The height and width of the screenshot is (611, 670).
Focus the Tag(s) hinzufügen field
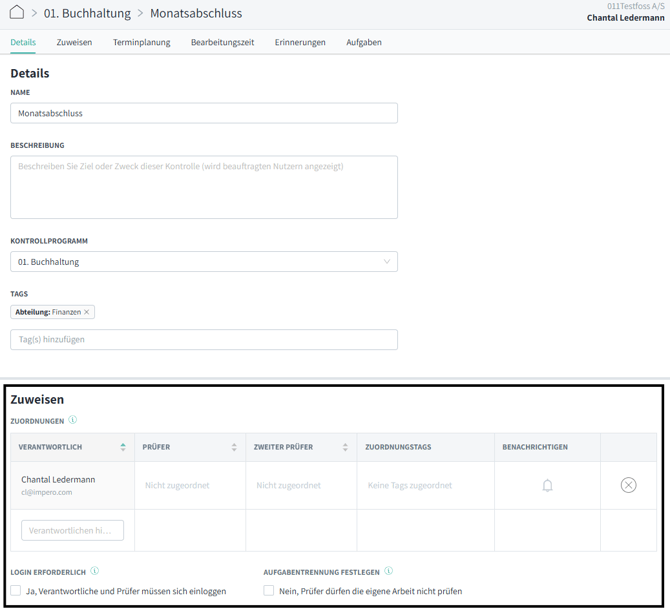click(x=204, y=339)
